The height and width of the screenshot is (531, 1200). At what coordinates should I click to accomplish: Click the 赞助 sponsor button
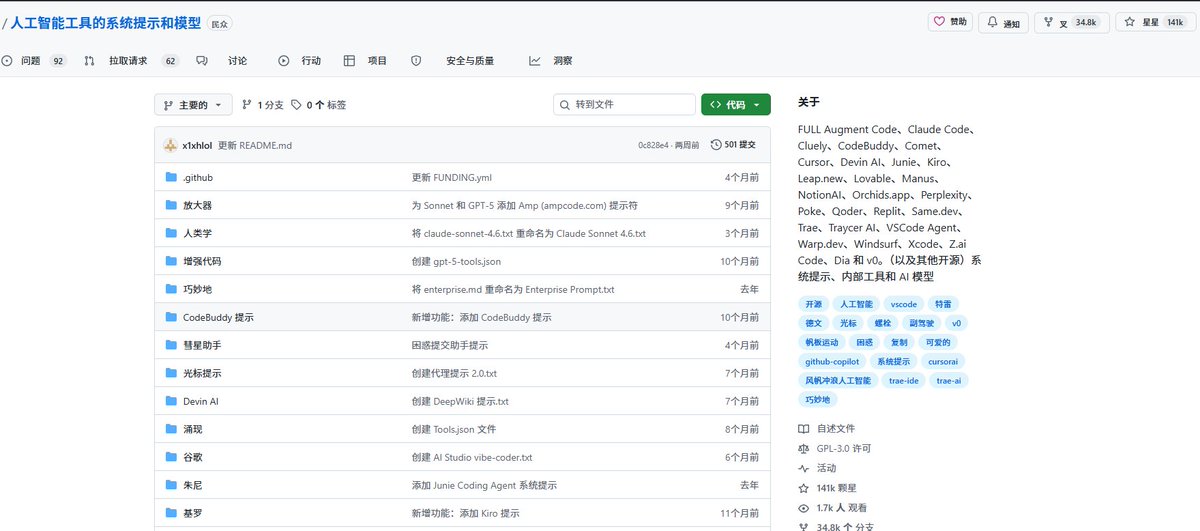(949, 22)
